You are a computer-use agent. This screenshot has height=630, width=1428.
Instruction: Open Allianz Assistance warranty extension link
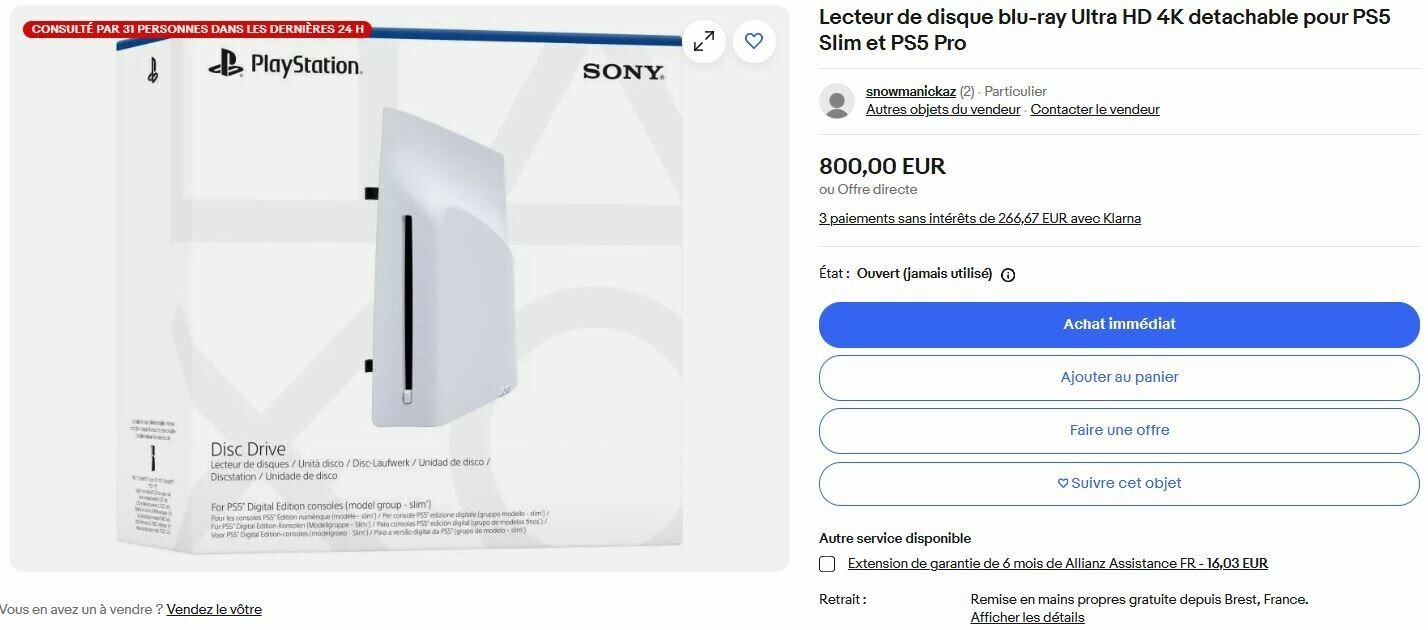click(x=1058, y=564)
